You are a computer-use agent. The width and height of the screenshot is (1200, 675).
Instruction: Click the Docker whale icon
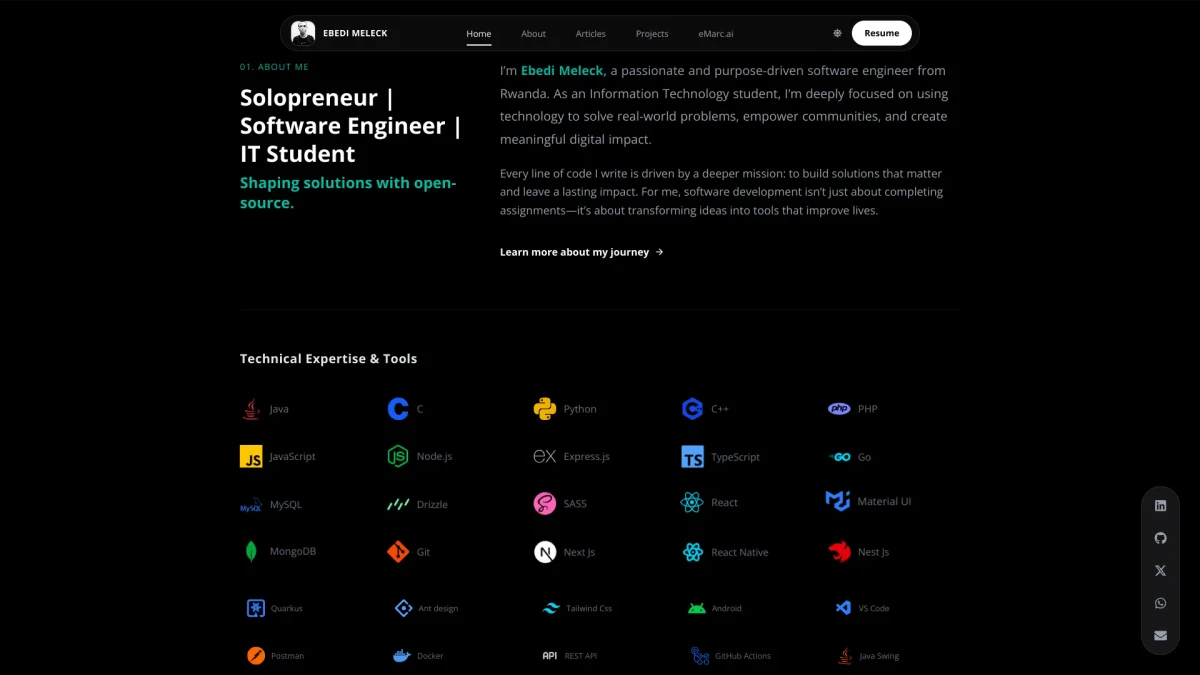[401, 656]
